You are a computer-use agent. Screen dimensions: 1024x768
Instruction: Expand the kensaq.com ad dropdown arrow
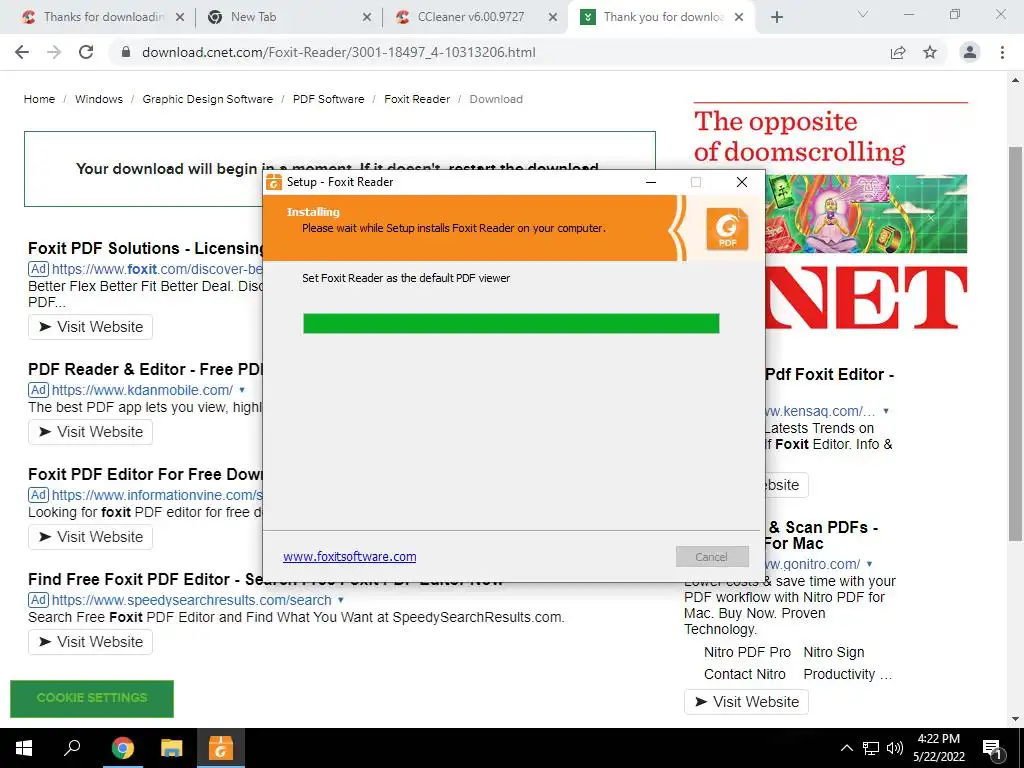[x=886, y=411]
